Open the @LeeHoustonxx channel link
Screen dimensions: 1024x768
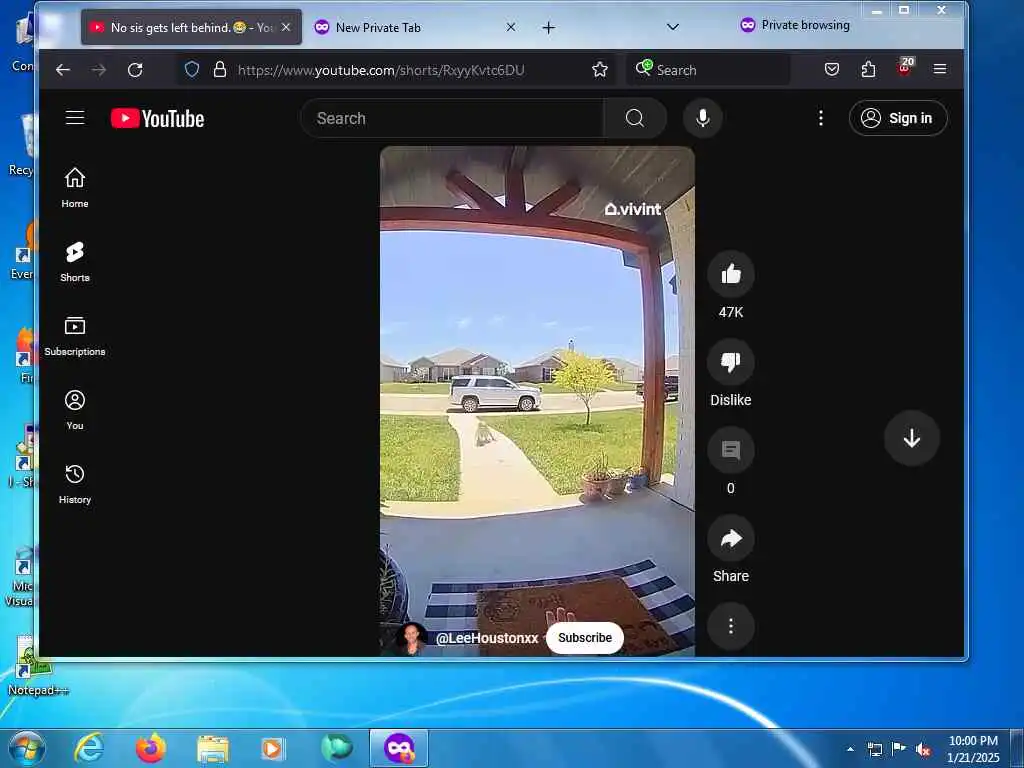point(487,638)
